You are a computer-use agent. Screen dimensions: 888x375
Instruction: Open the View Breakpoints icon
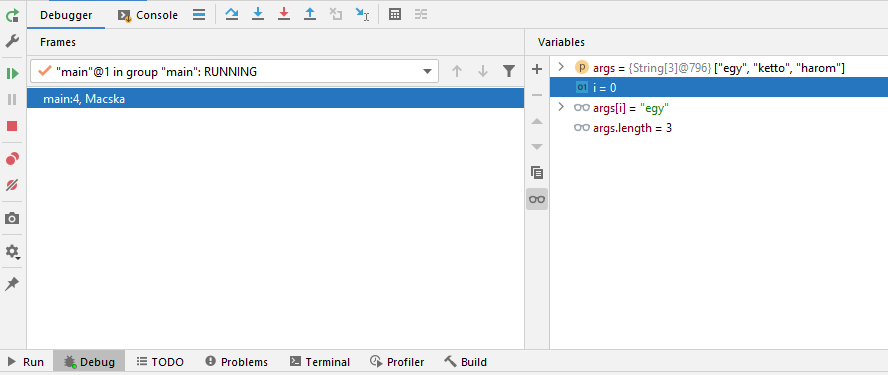12,159
